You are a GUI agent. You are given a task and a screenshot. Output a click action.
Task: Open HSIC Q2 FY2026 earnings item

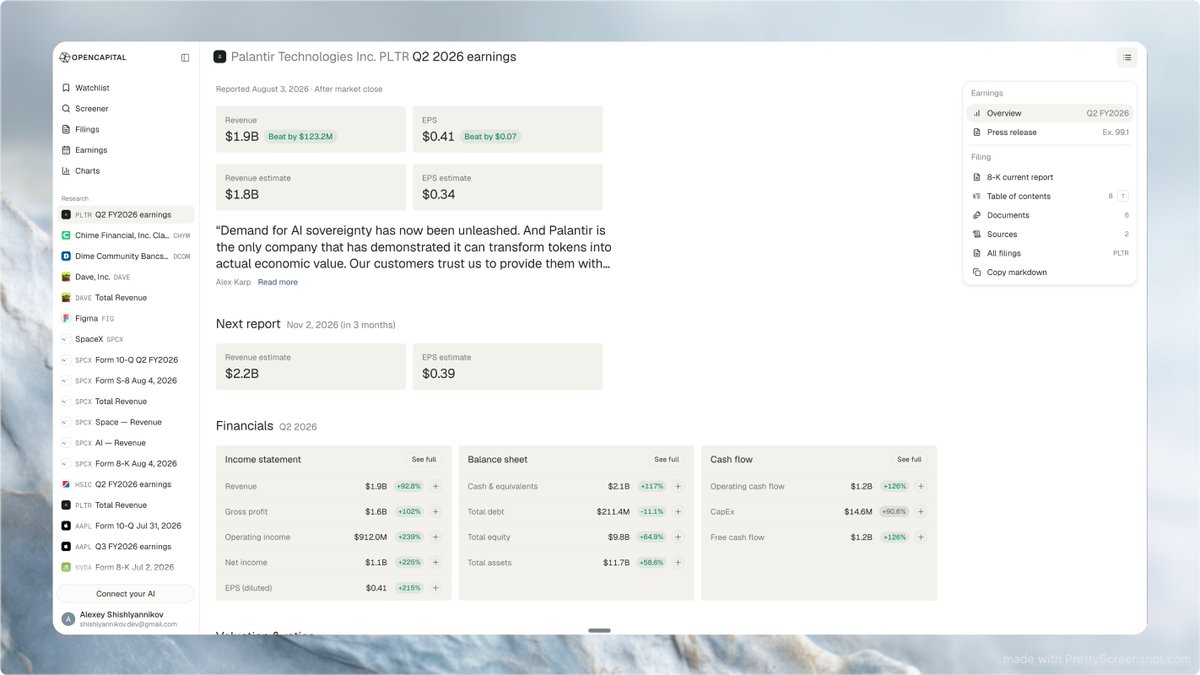pyautogui.click(x=125, y=485)
